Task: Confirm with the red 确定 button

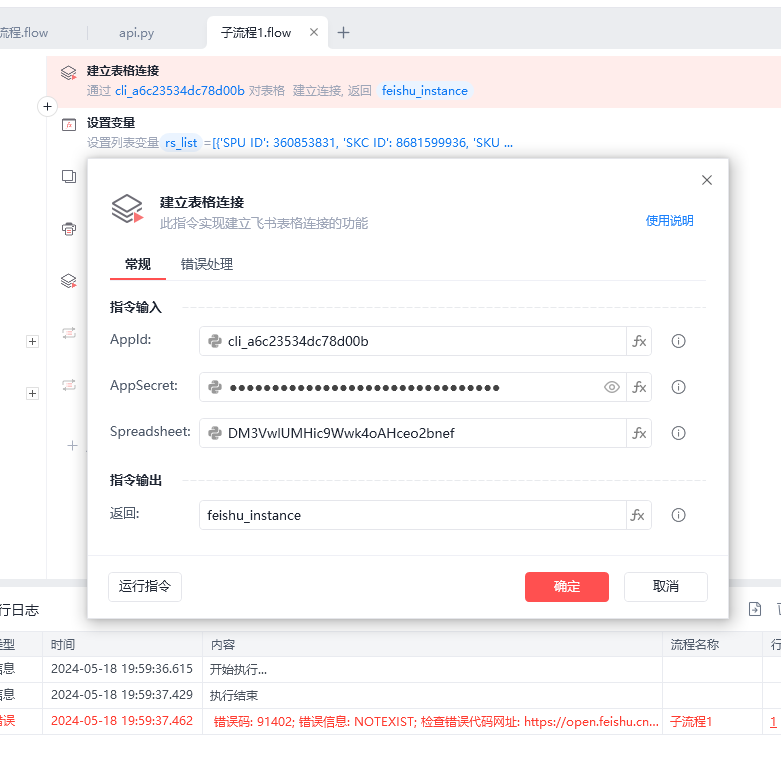Action: point(567,587)
